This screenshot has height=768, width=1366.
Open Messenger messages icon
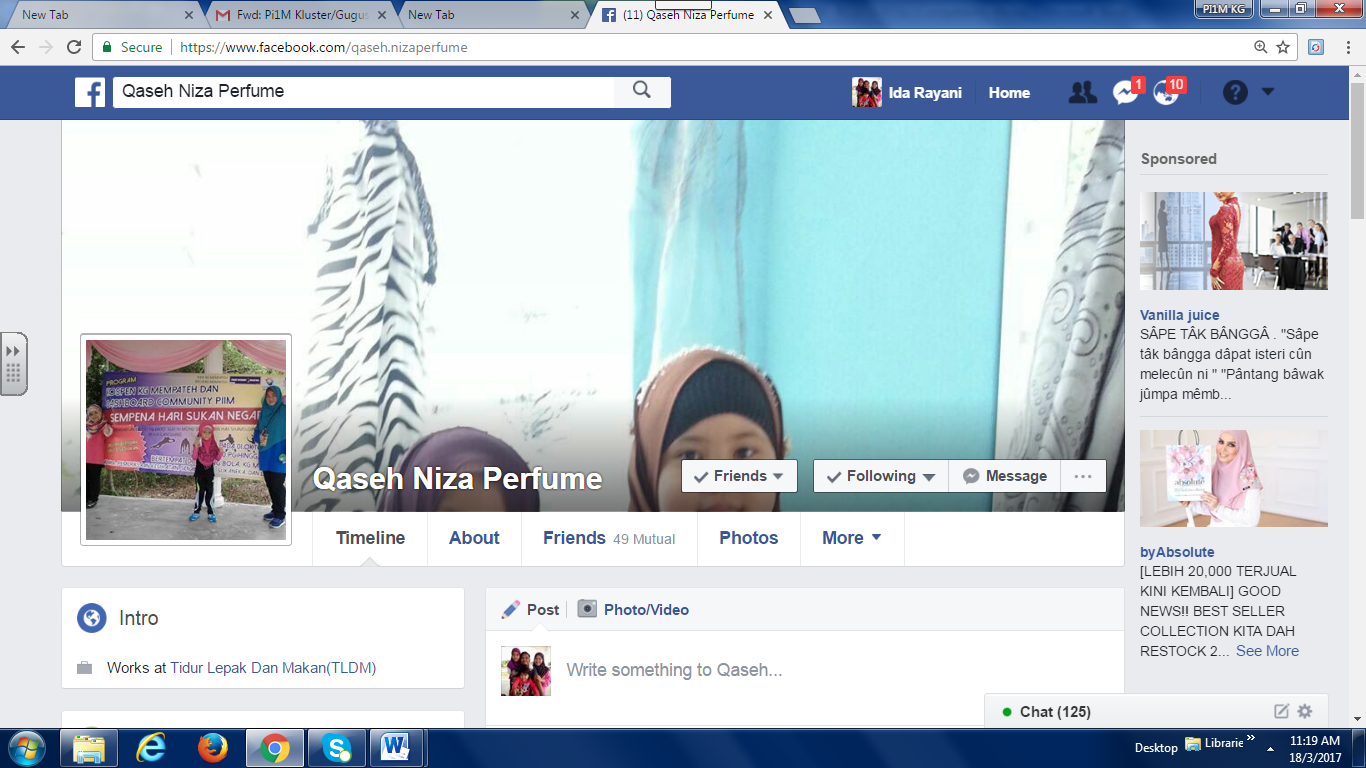click(x=1125, y=92)
